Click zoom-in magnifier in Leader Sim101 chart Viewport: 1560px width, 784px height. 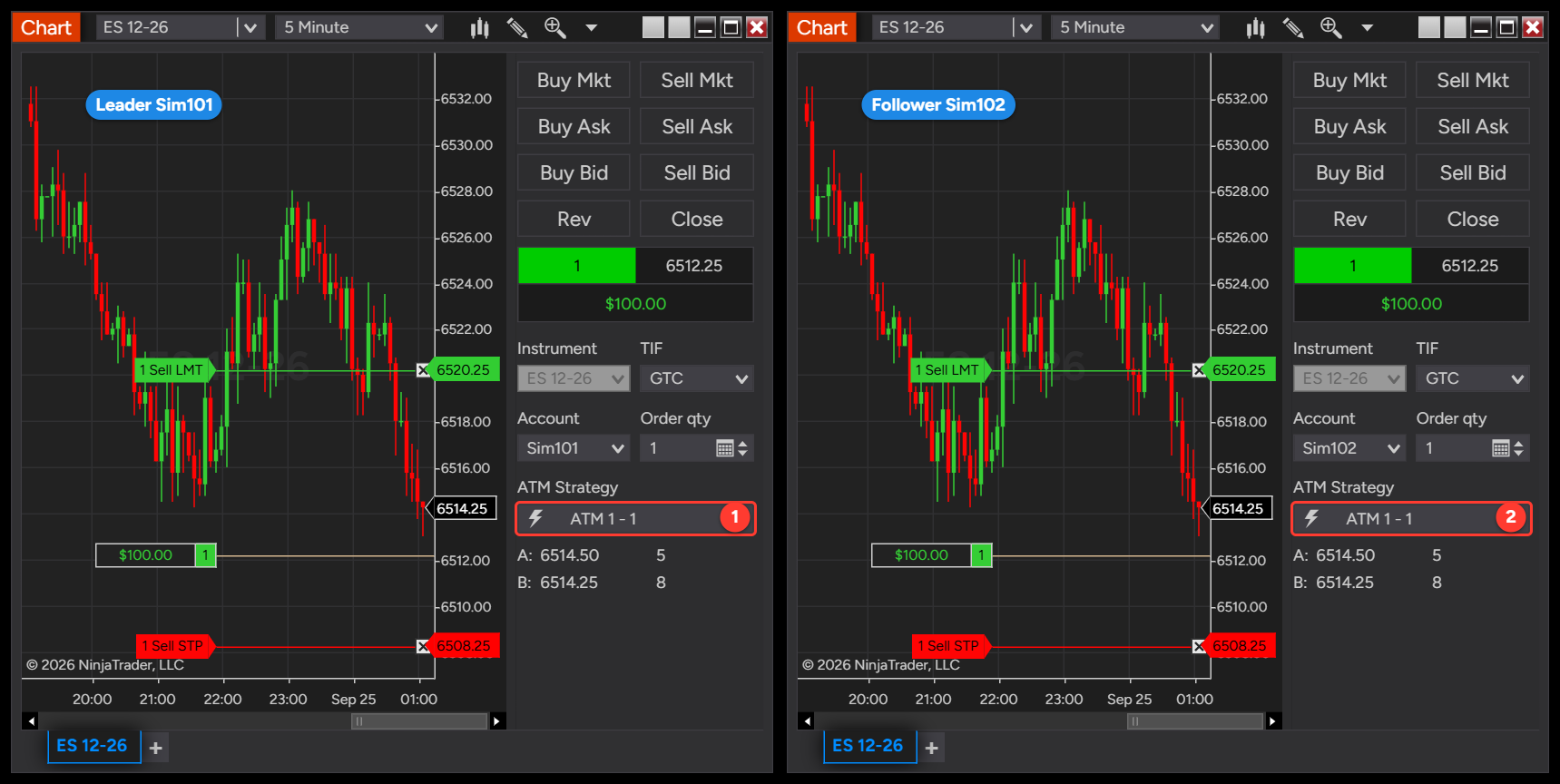(x=554, y=28)
